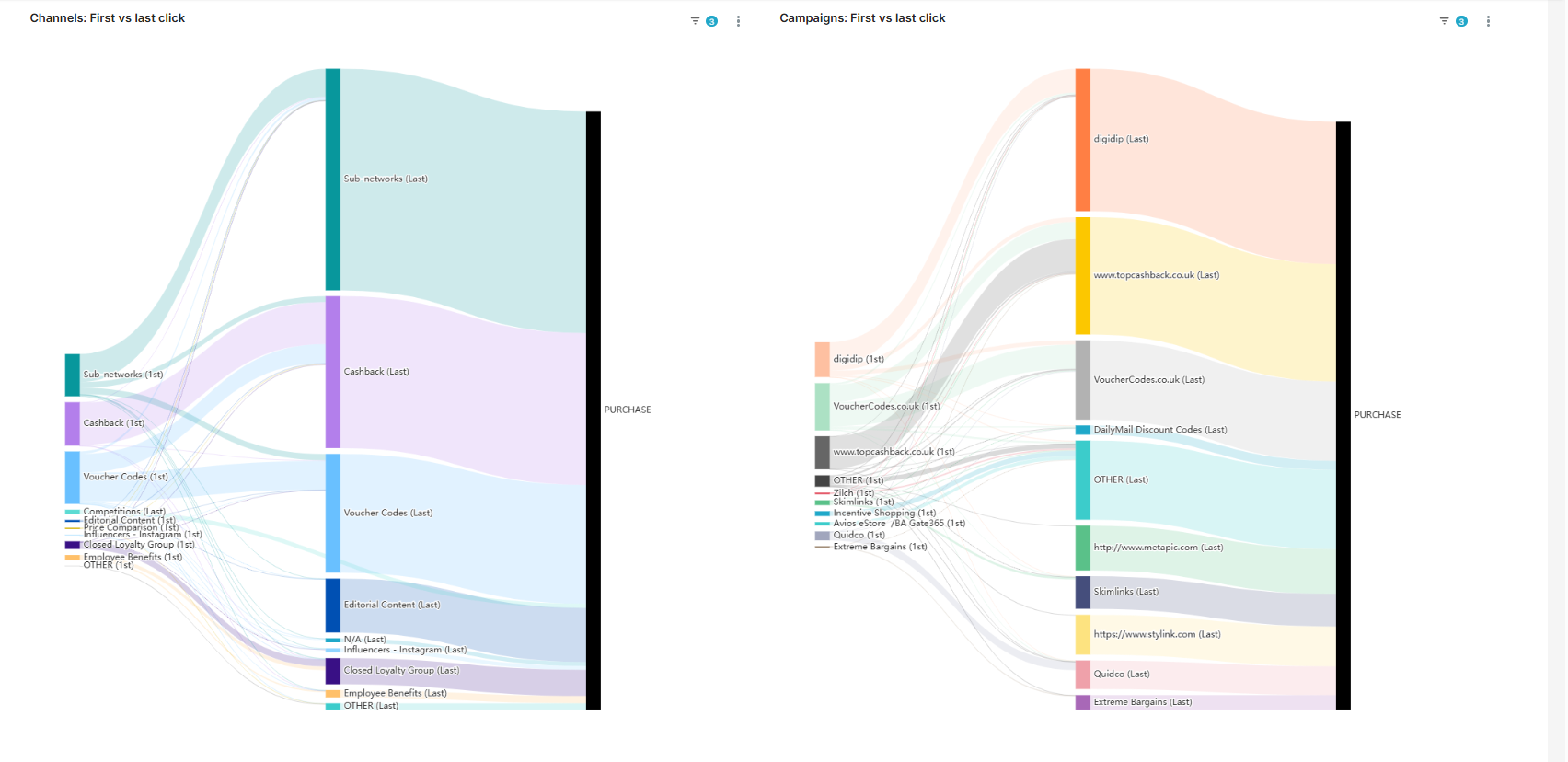Click the light blue Voucher Codes (Last) node
This screenshot has height=762, width=1568.
(x=332, y=513)
